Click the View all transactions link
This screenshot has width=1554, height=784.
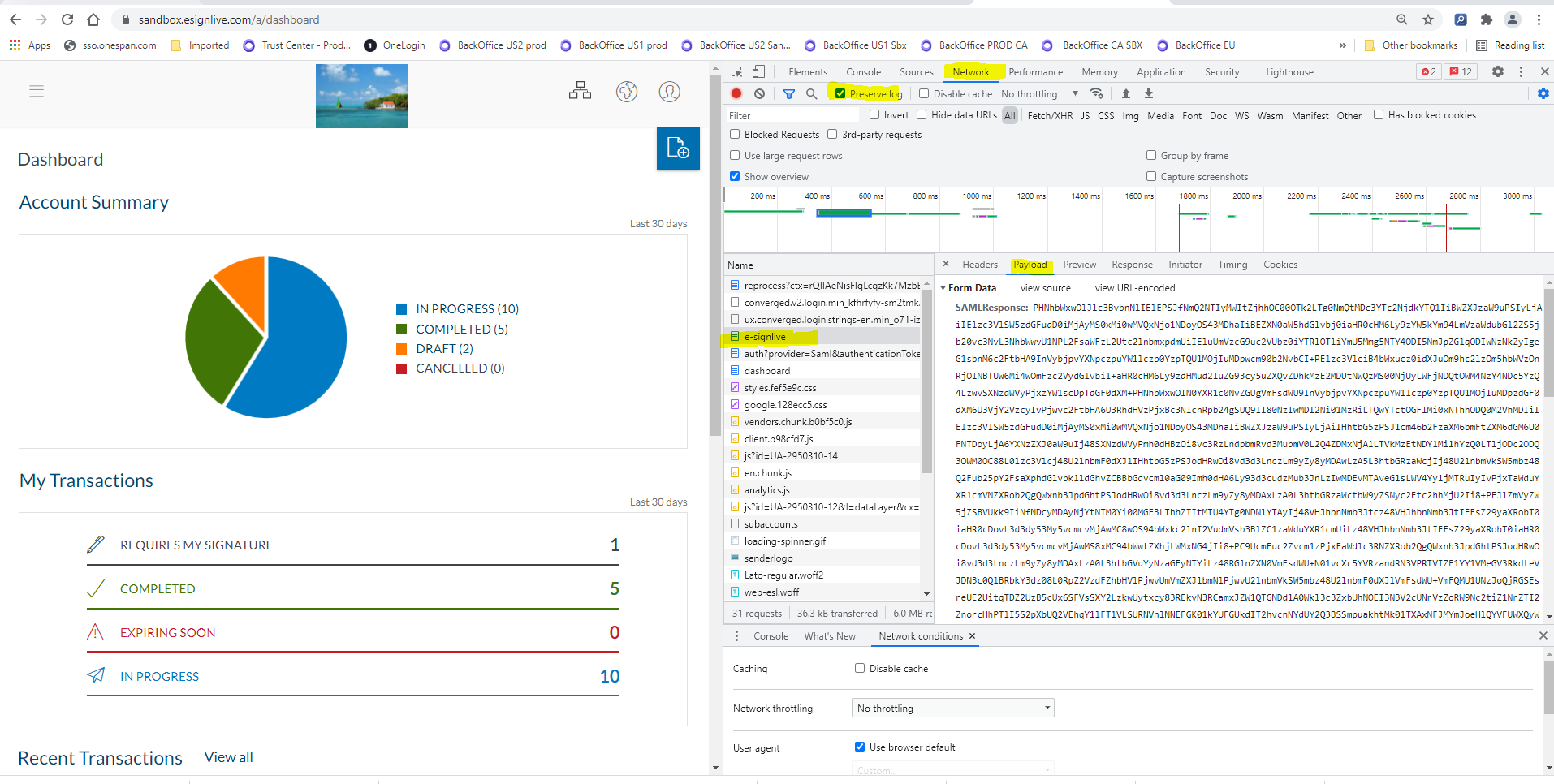(228, 757)
